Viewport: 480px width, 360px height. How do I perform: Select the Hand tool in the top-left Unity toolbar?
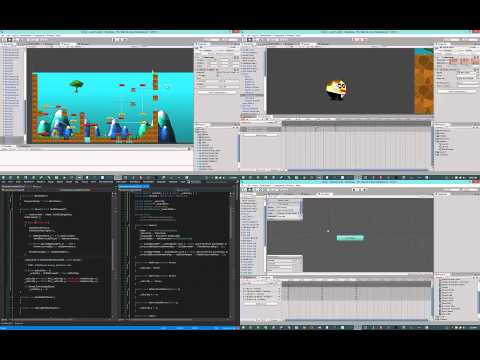coord(4,40)
